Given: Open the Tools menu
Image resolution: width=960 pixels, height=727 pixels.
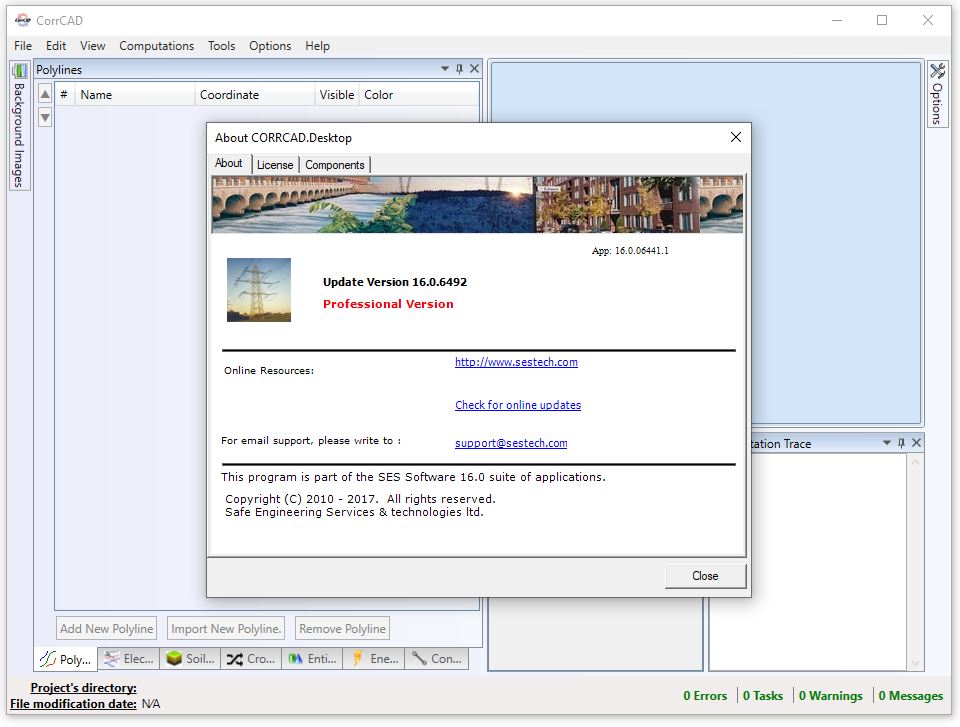Looking at the screenshot, I should (x=221, y=46).
